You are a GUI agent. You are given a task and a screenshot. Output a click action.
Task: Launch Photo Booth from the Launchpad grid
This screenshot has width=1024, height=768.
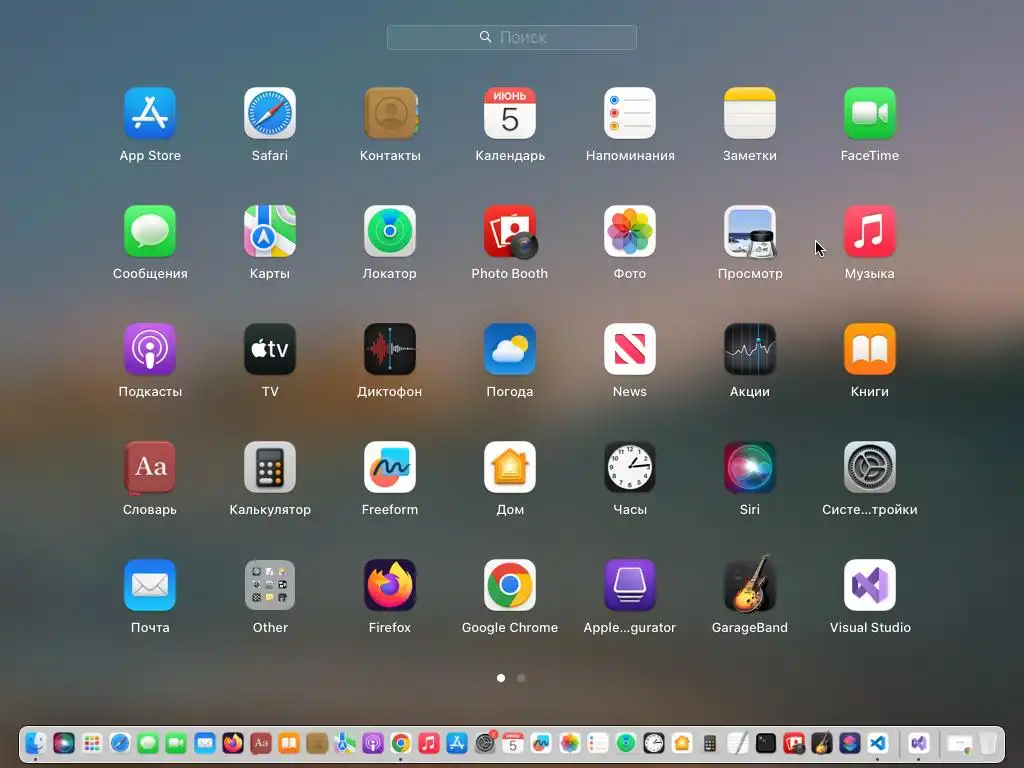click(509, 231)
